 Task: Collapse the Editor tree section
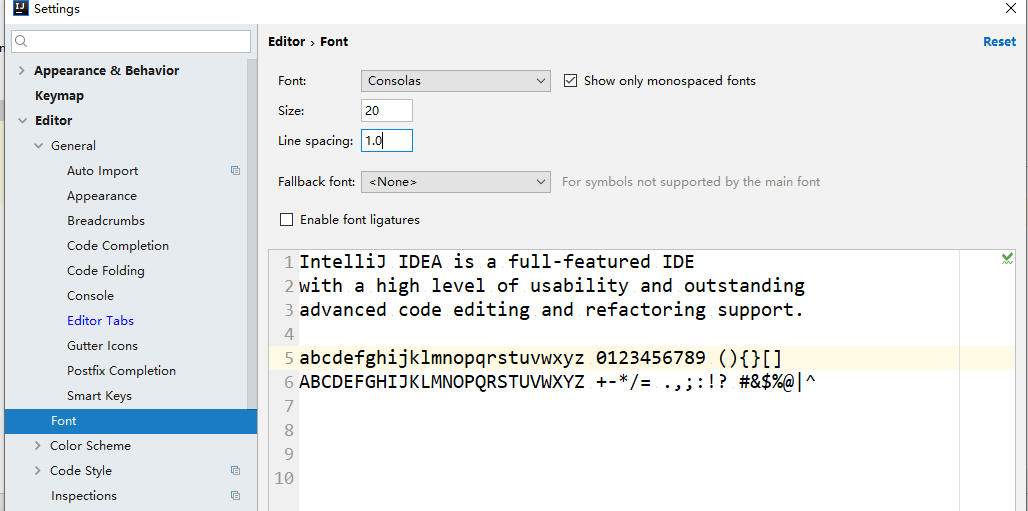pos(22,121)
